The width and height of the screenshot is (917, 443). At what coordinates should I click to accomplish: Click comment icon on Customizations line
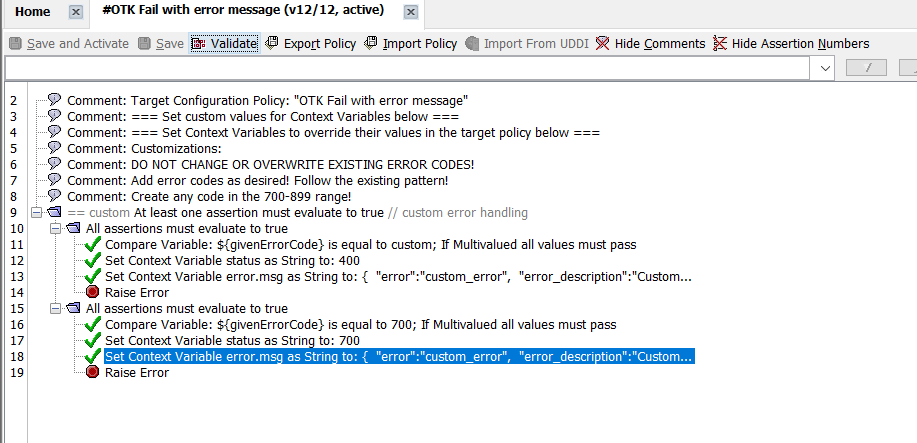[54, 147]
